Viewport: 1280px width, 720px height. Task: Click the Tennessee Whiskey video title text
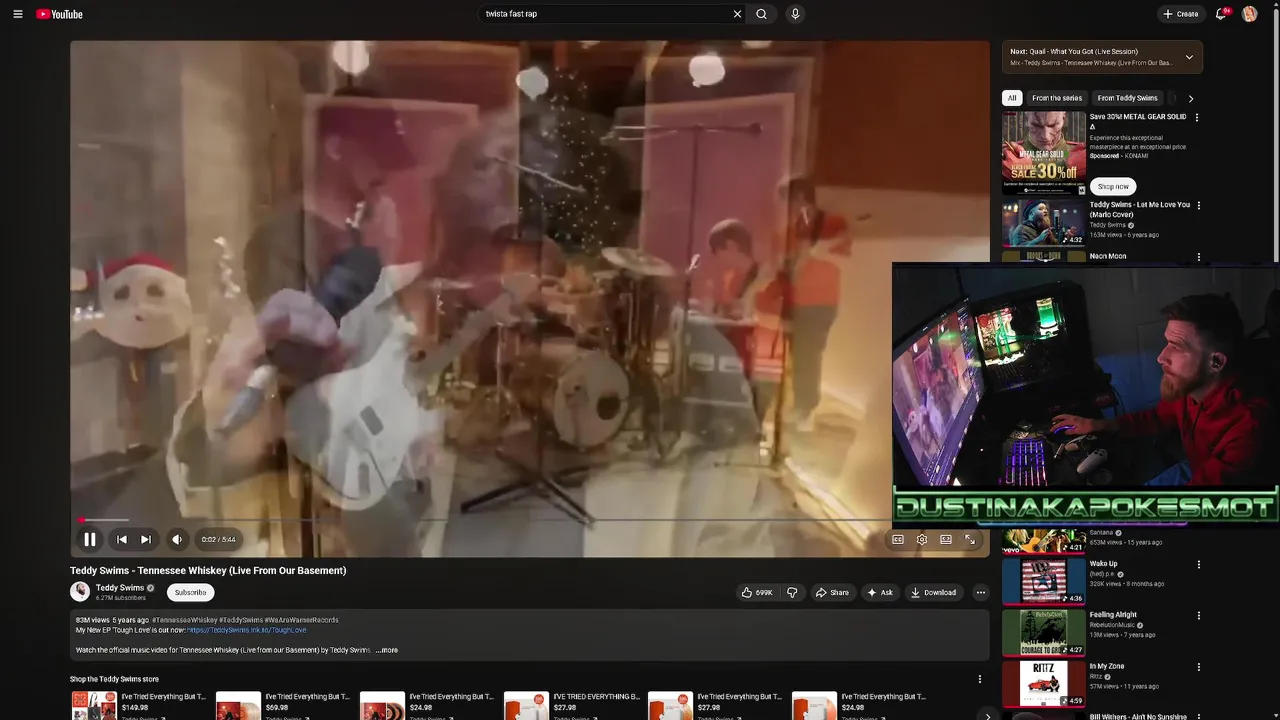click(x=208, y=570)
